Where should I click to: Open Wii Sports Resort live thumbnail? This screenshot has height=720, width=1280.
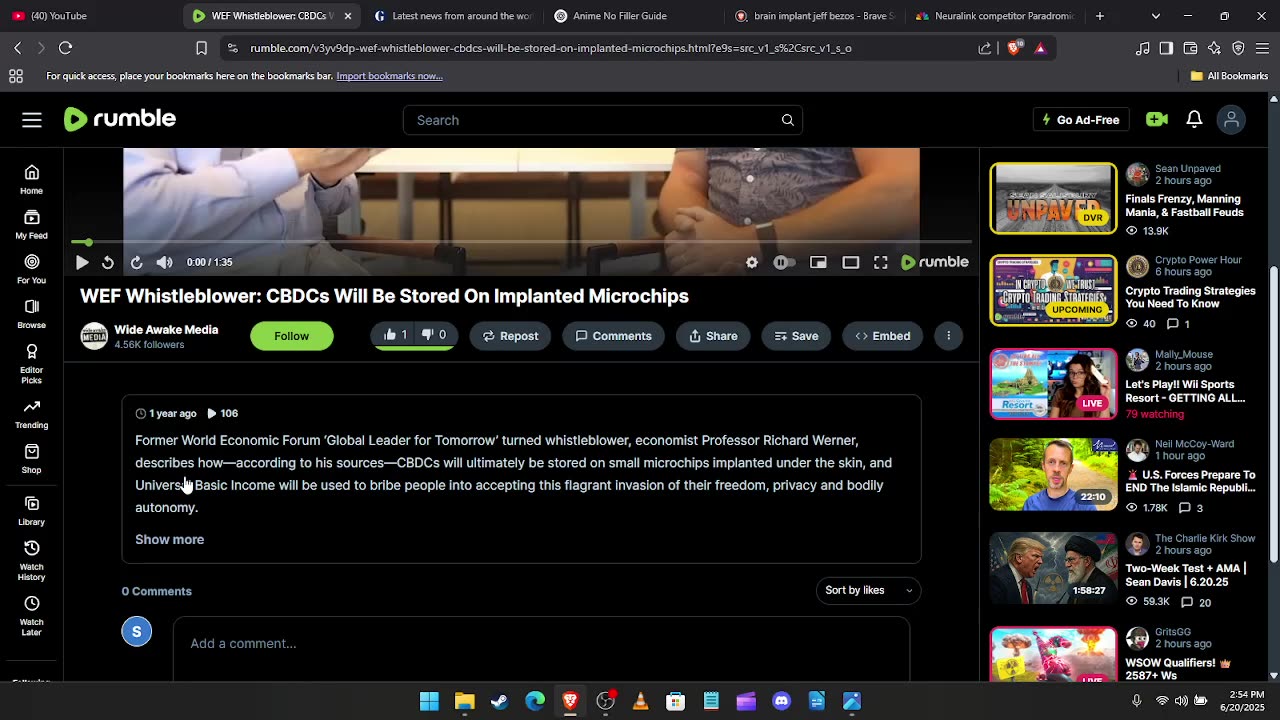[1053, 383]
